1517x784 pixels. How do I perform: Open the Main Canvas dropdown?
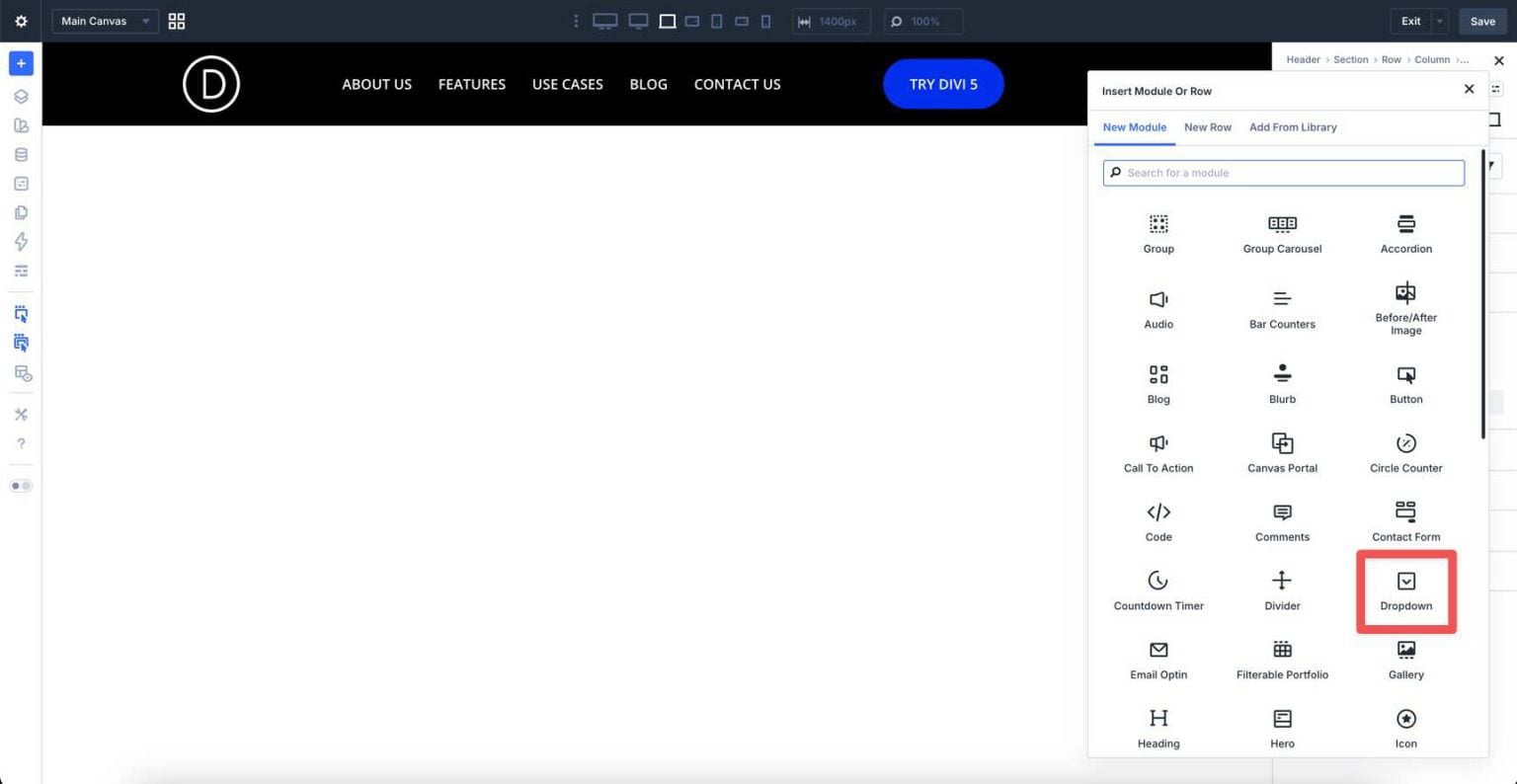coord(105,21)
